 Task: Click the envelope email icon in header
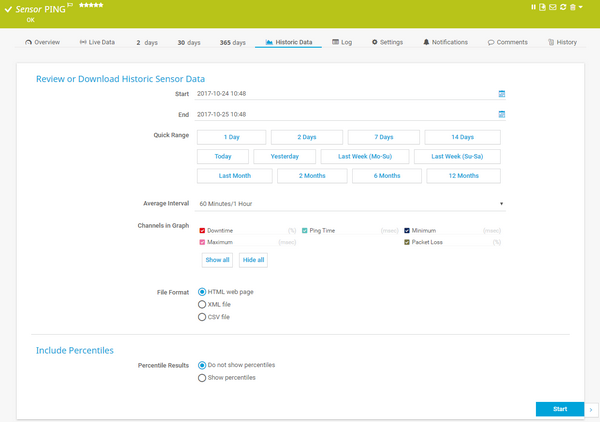553,7
